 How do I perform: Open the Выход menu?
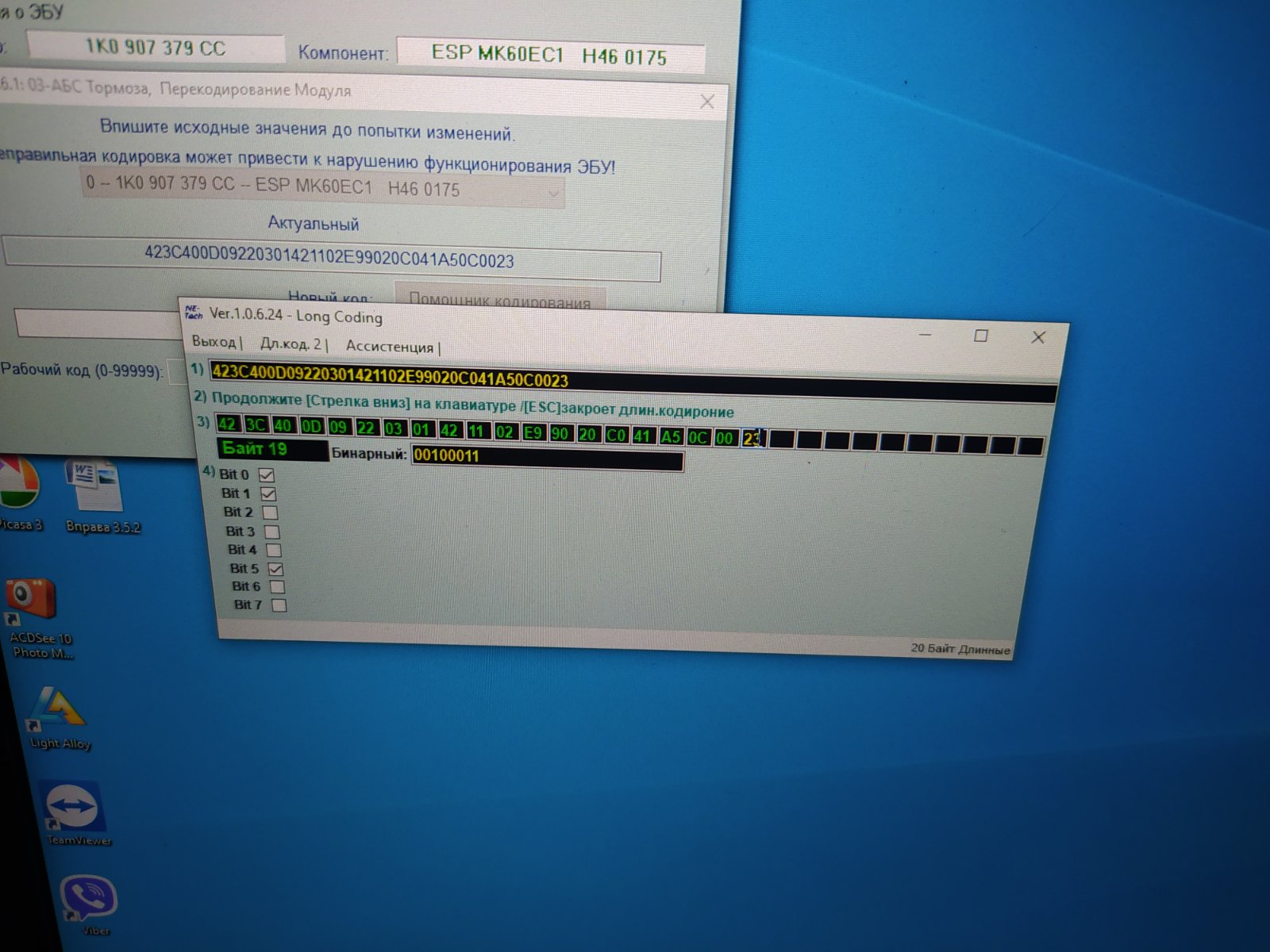[x=214, y=342]
